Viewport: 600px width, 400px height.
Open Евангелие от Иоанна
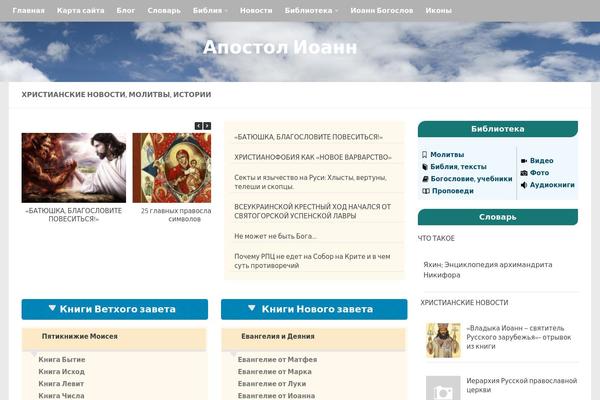276,396
